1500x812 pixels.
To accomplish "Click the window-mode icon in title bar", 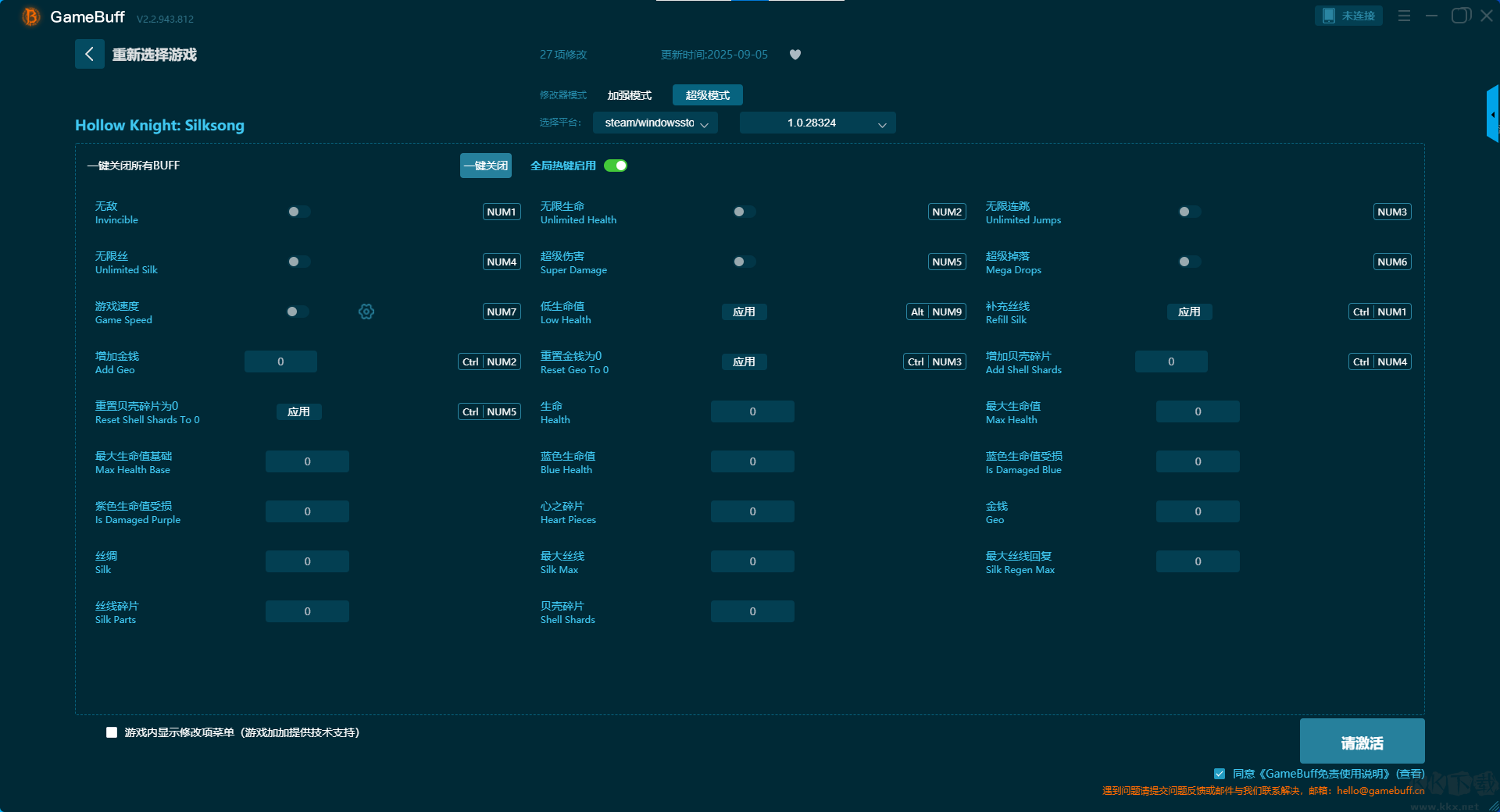I will click(1460, 16).
